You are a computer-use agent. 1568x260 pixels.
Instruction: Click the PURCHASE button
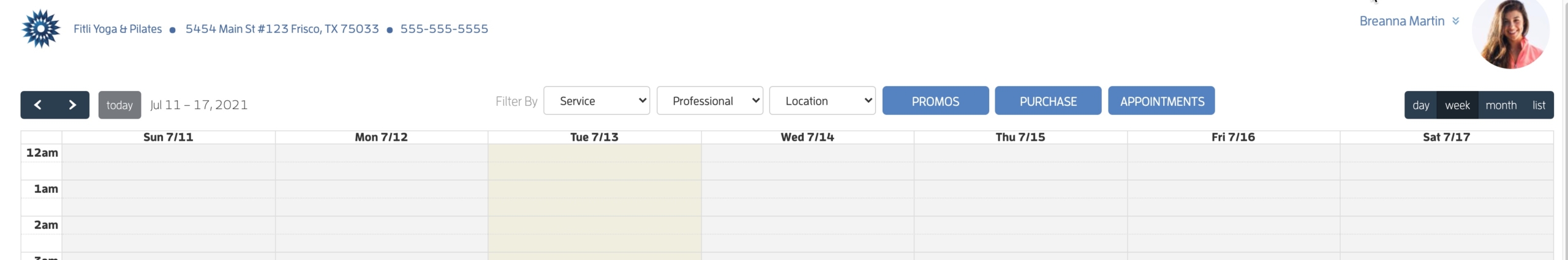[1048, 101]
